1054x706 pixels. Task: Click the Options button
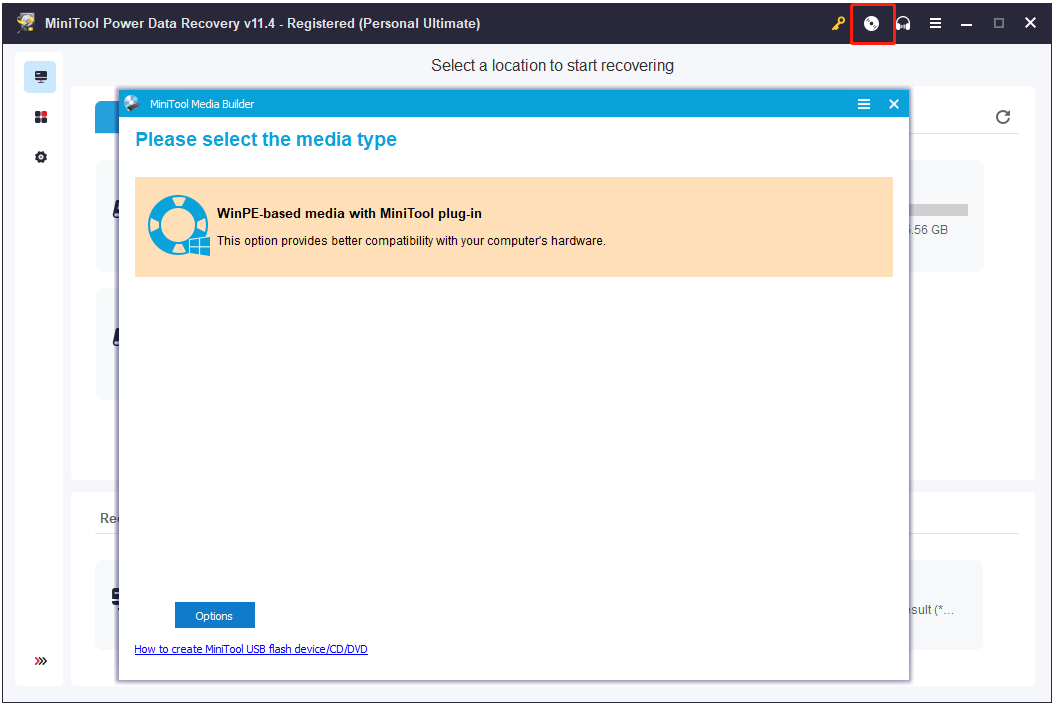click(x=214, y=615)
